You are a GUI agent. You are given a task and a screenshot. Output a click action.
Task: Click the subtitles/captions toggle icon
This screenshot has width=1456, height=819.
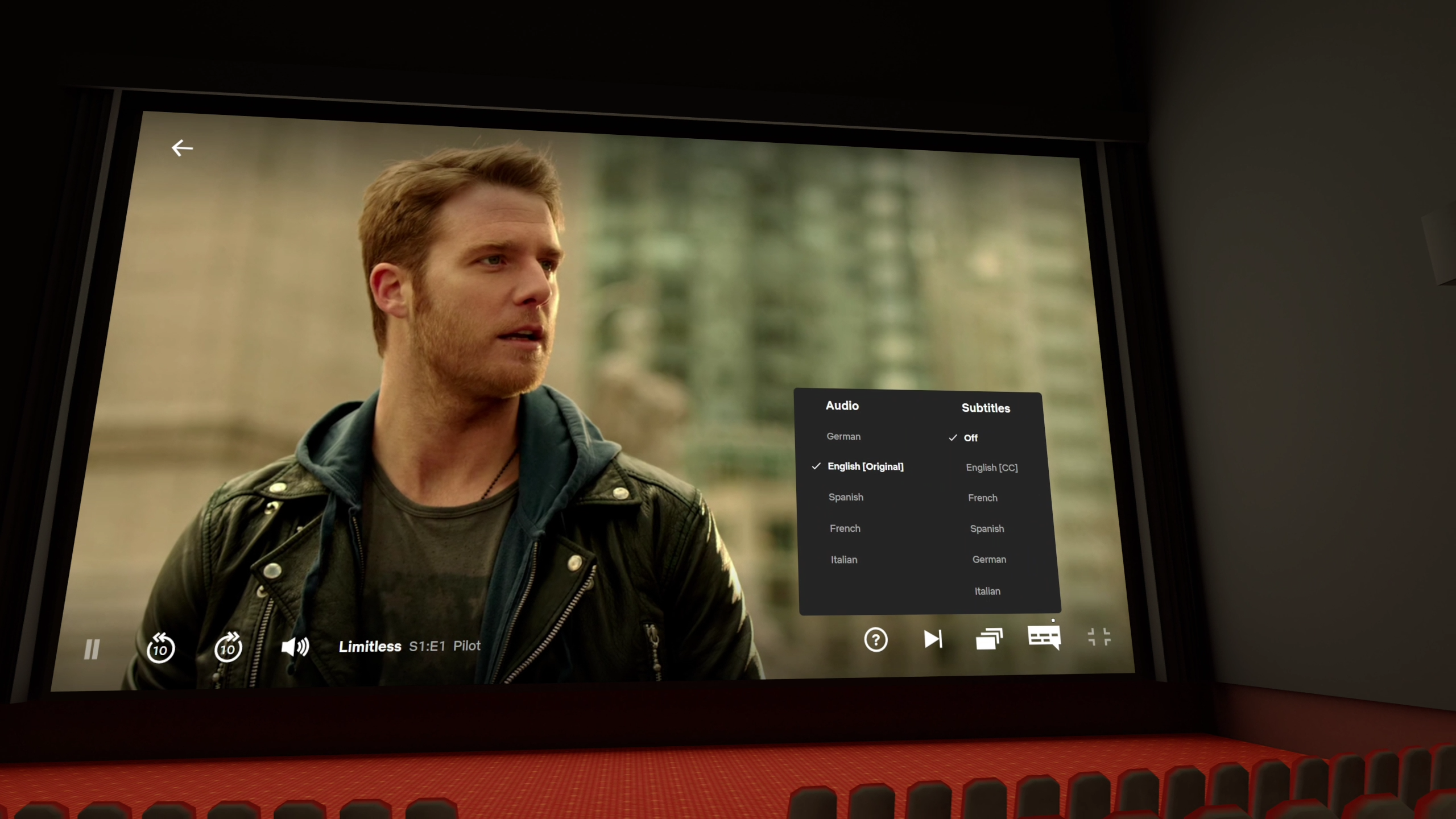point(1043,638)
